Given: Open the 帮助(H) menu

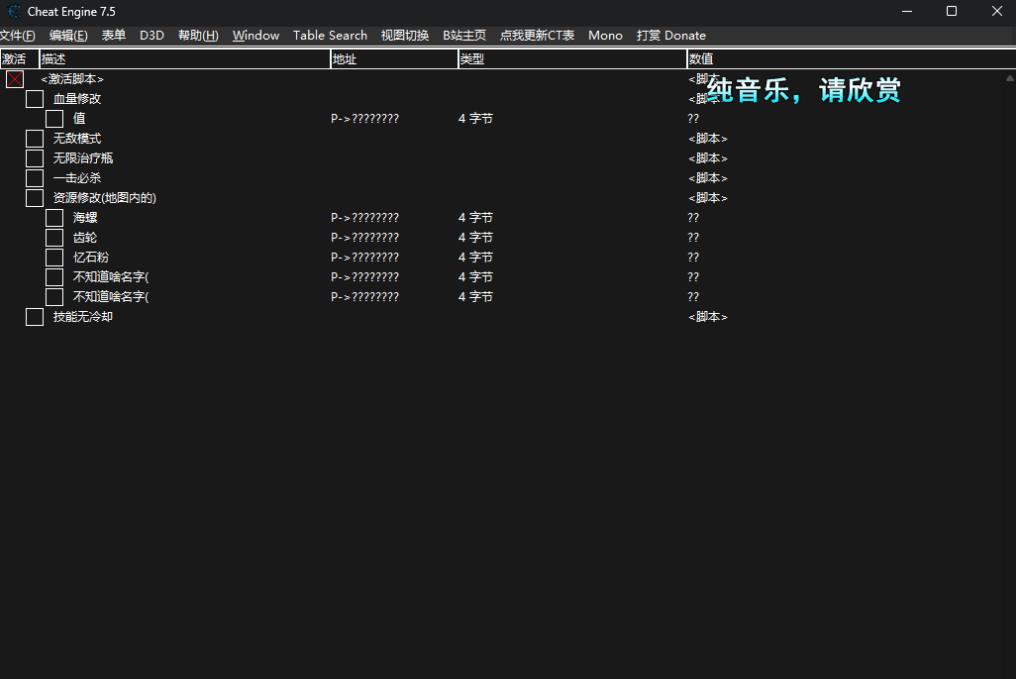Looking at the screenshot, I should coord(198,36).
